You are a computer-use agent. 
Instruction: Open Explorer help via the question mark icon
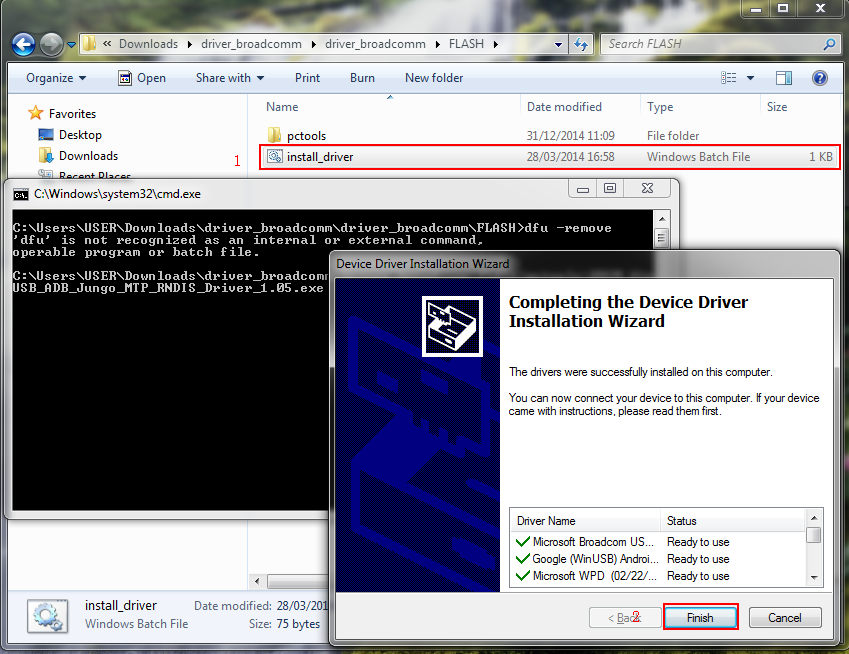click(x=822, y=78)
